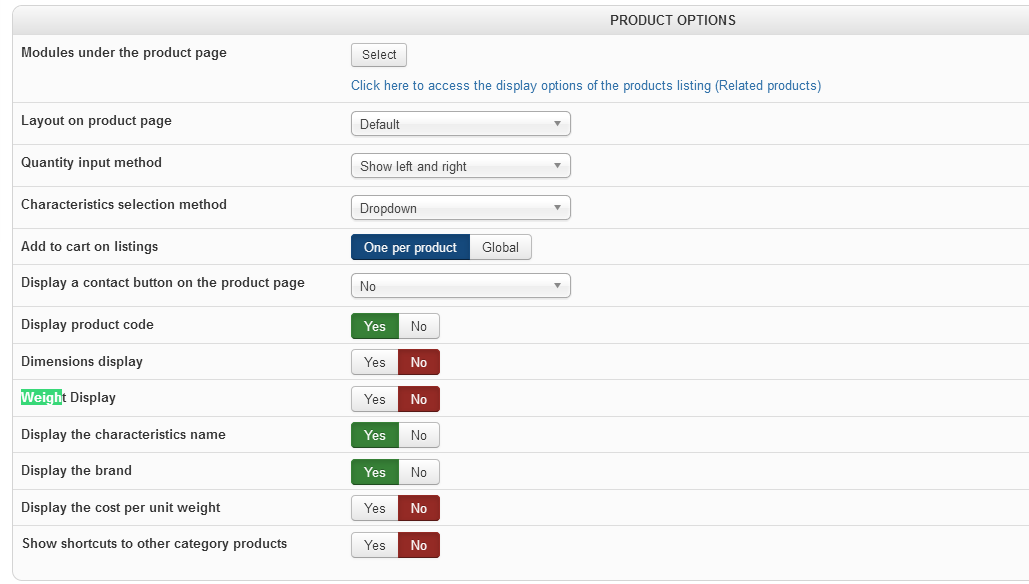Expand the Quantity input method dropdown
The image size is (1029, 584).
(x=460, y=166)
